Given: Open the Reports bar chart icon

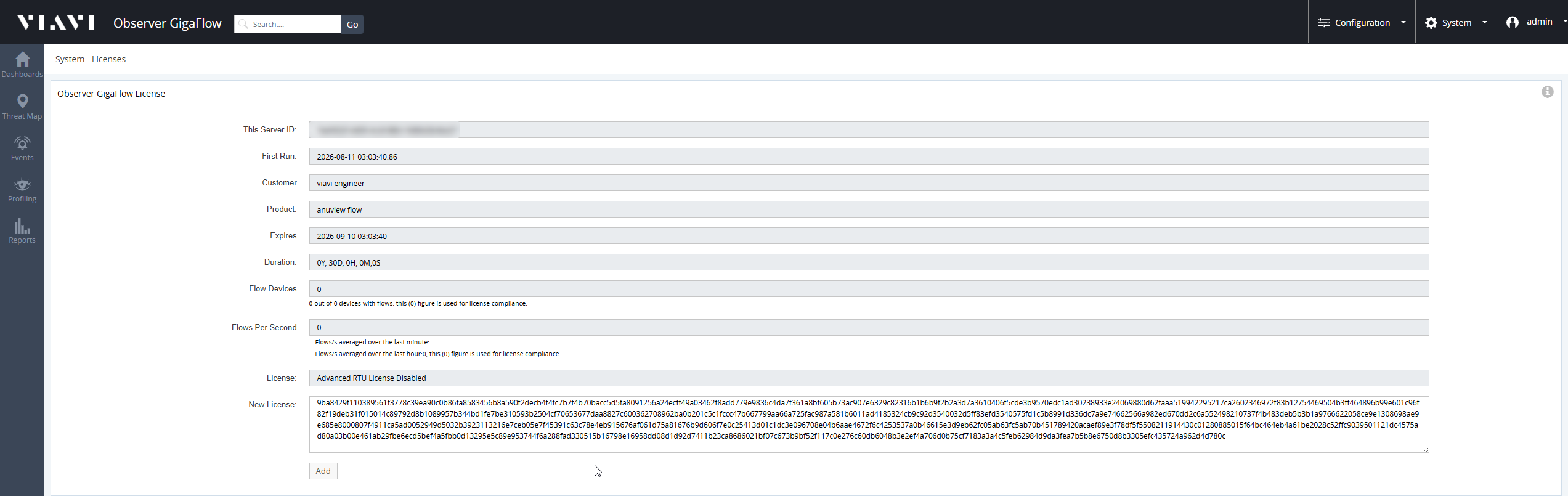Looking at the screenshot, I should point(22,226).
